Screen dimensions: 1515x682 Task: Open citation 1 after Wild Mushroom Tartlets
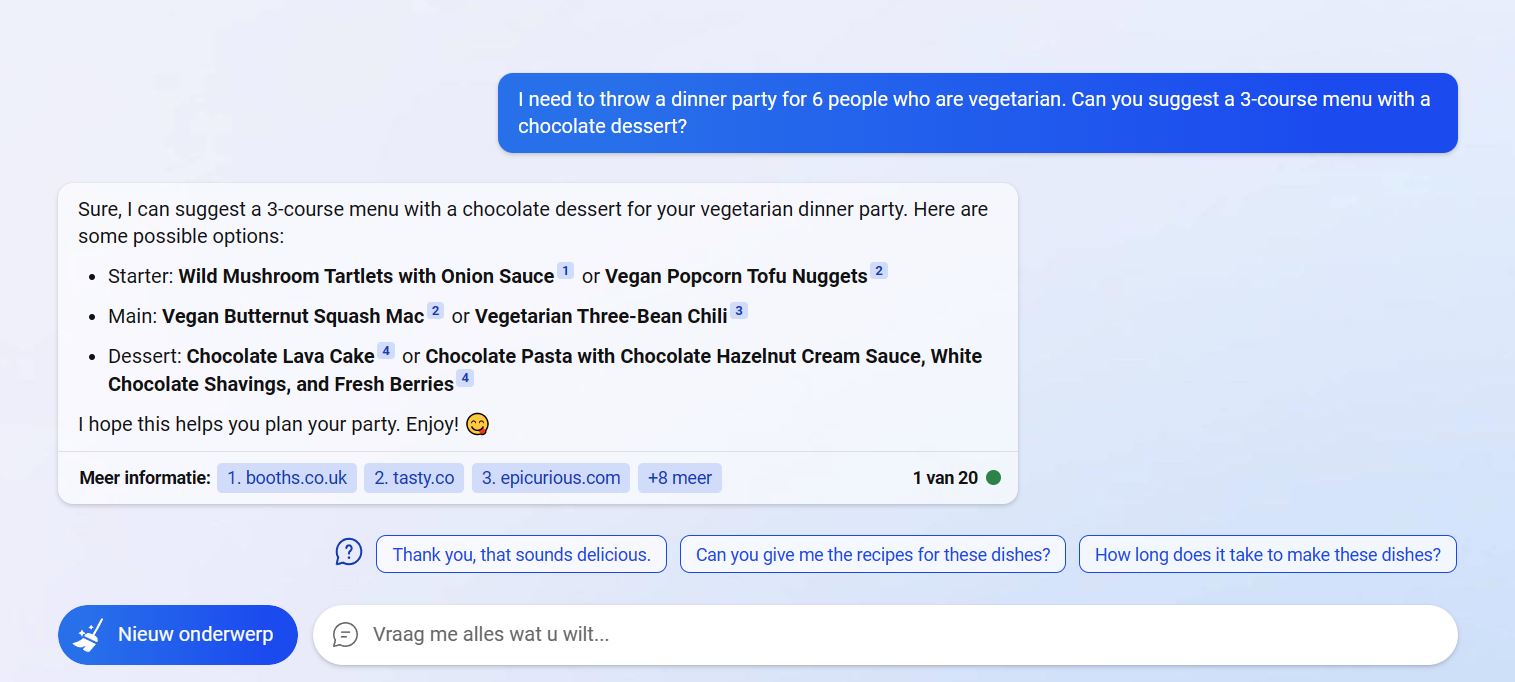tap(565, 271)
